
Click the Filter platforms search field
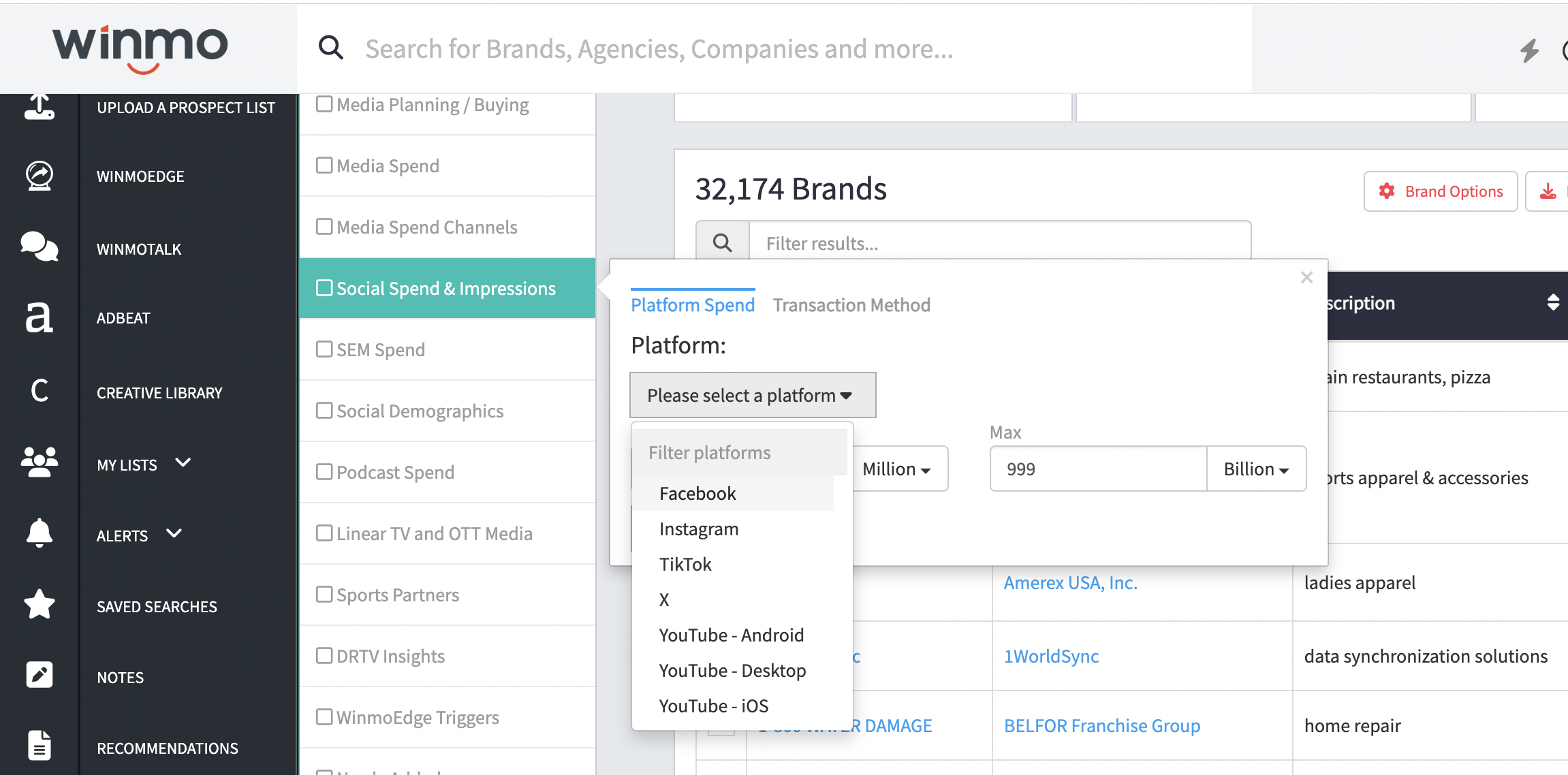point(740,453)
